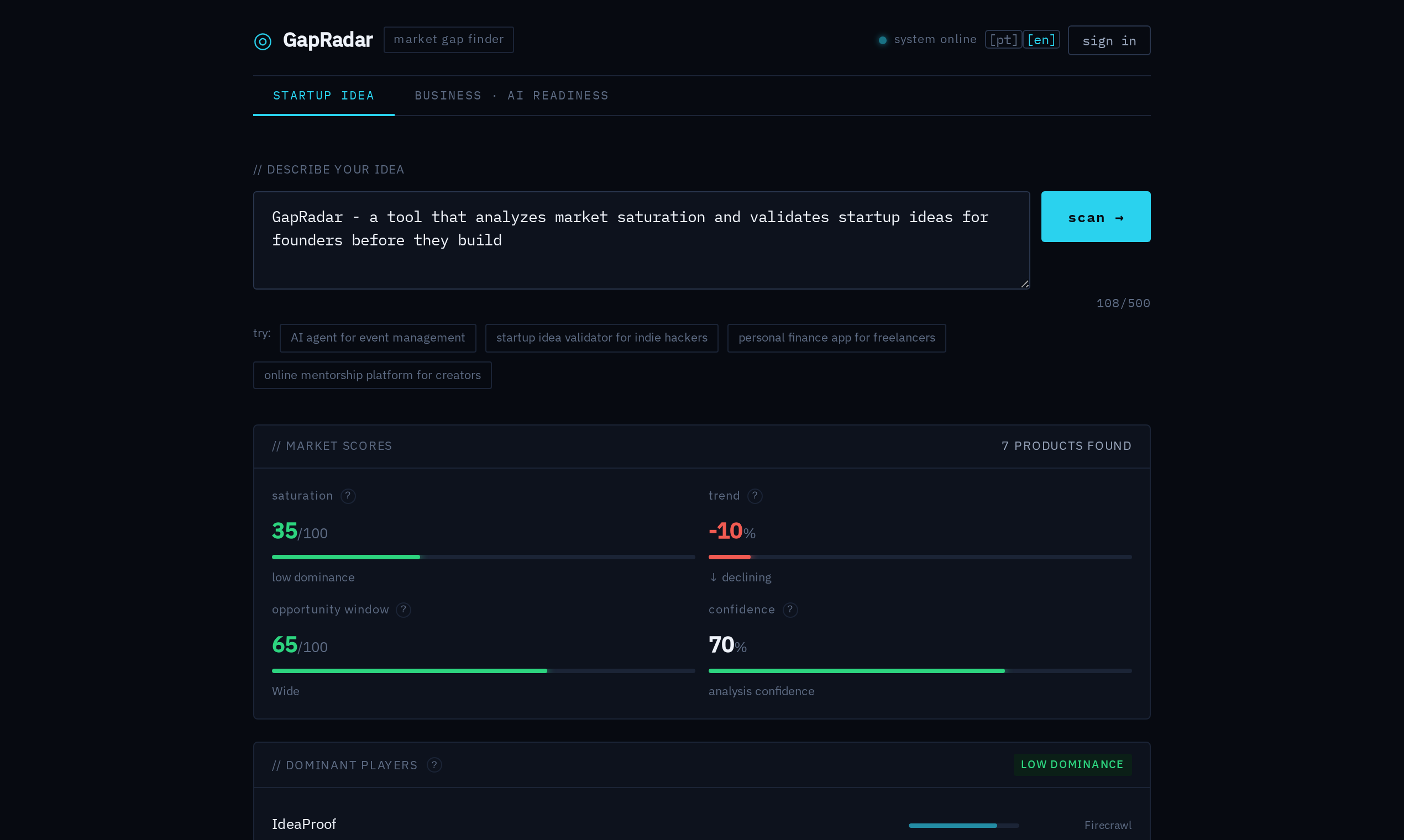Open the saturation help tooltip icon
This screenshot has width=1404, height=840.
(x=348, y=496)
